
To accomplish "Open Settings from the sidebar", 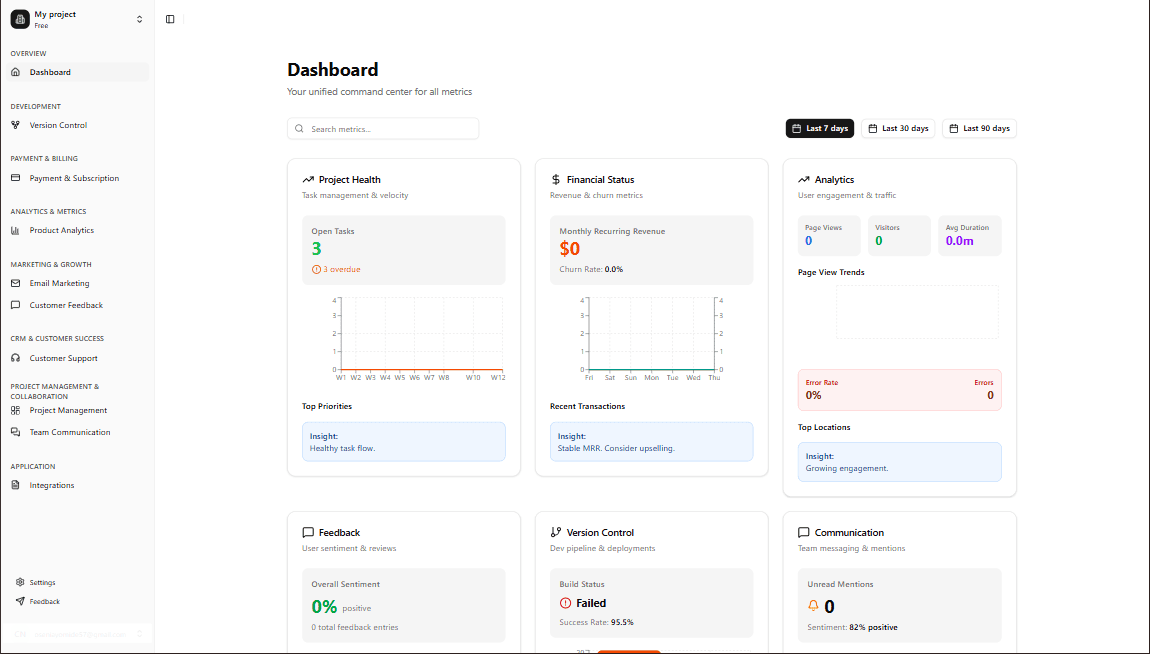I will (x=40, y=581).
